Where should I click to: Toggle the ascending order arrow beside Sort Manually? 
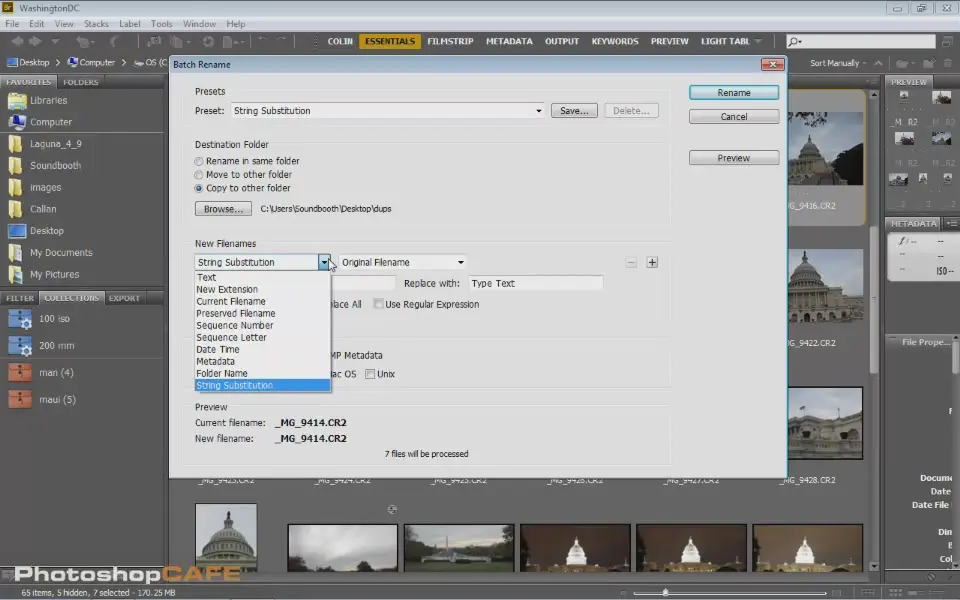coord(878,63)
